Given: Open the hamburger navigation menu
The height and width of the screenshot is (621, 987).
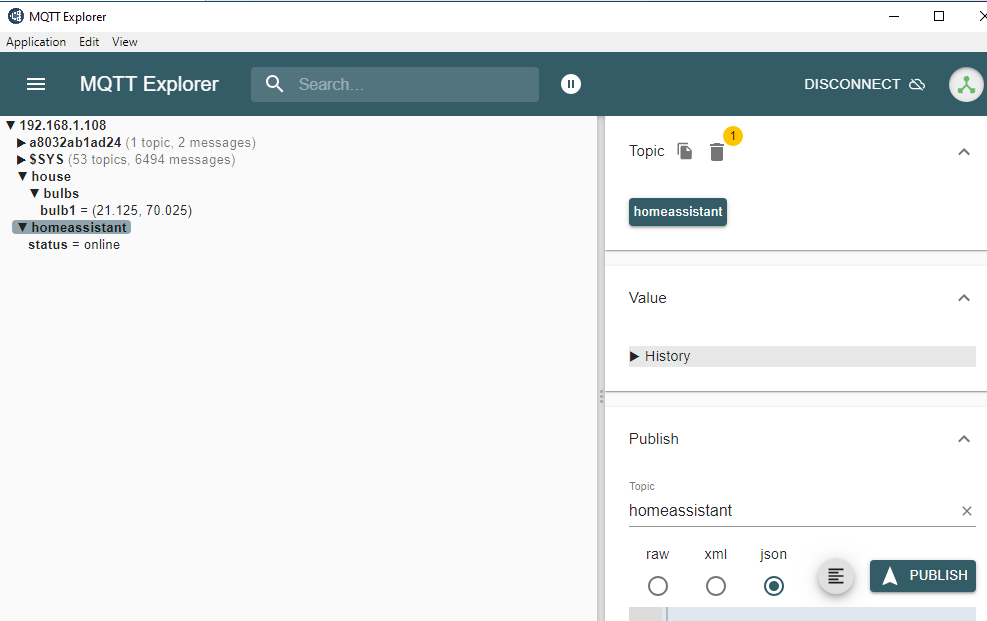Looking at the screenshot, I should click(36, 84).
